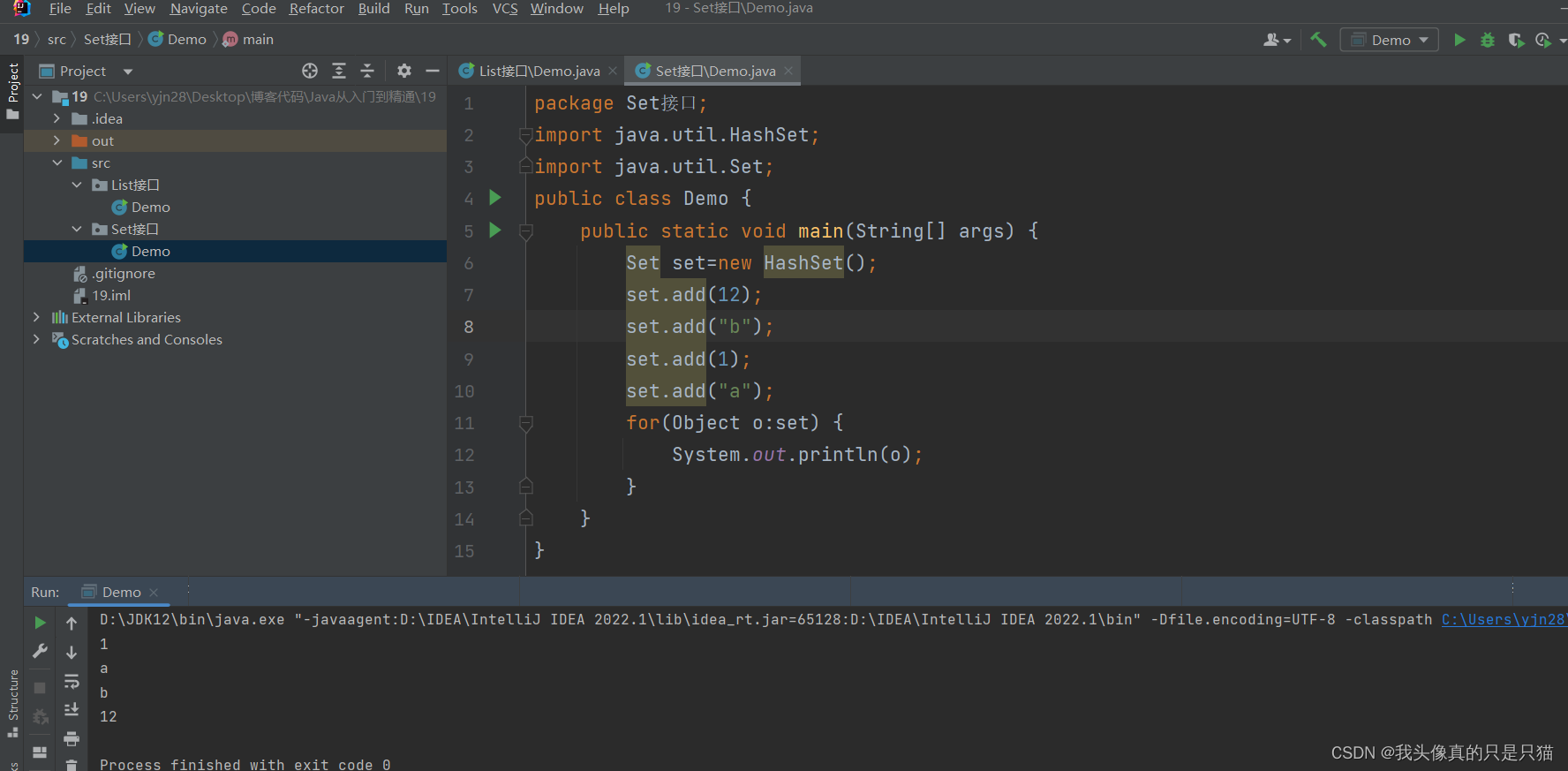Click the classpath link in console output

1504,619
